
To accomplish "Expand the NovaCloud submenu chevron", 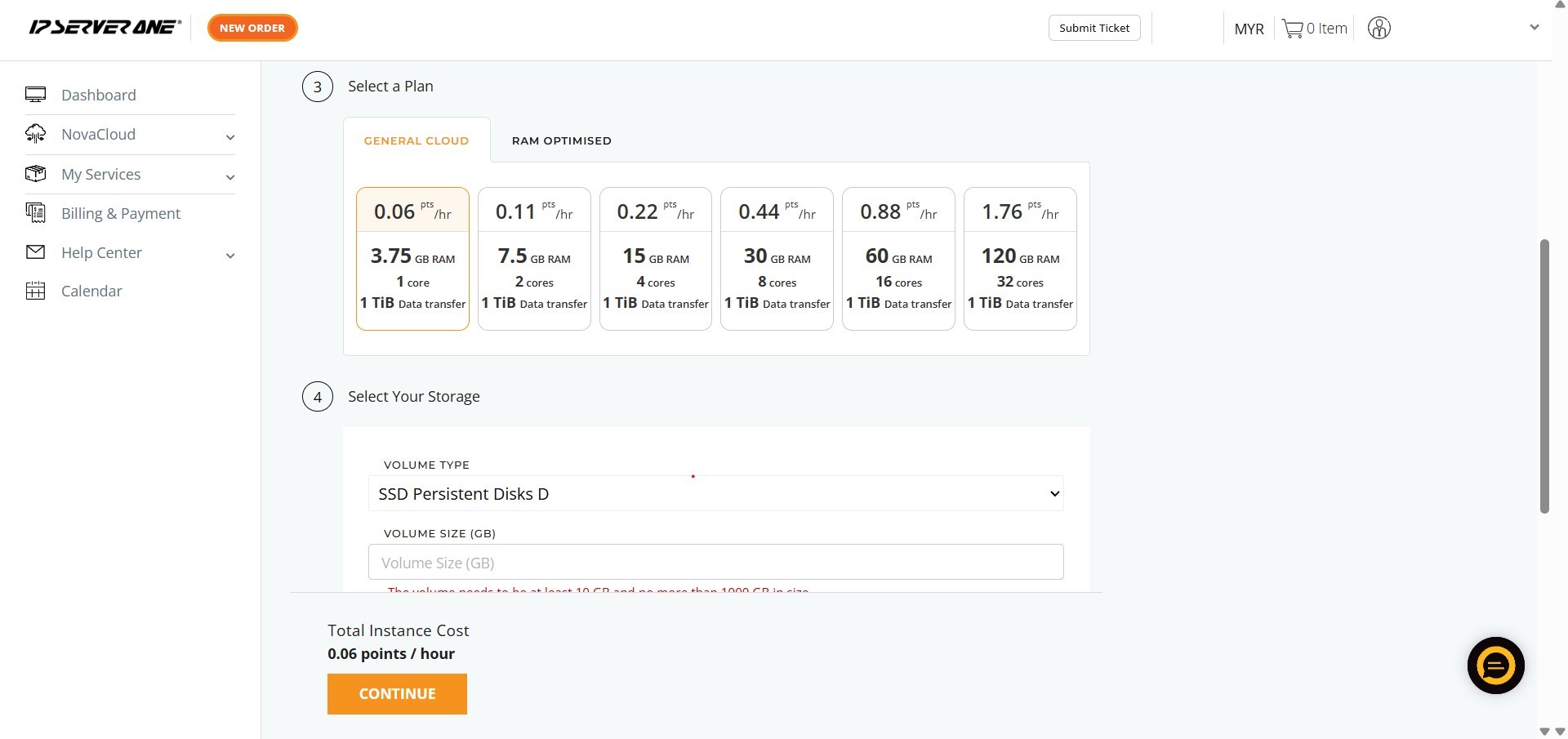I will [x=230, y=137].
